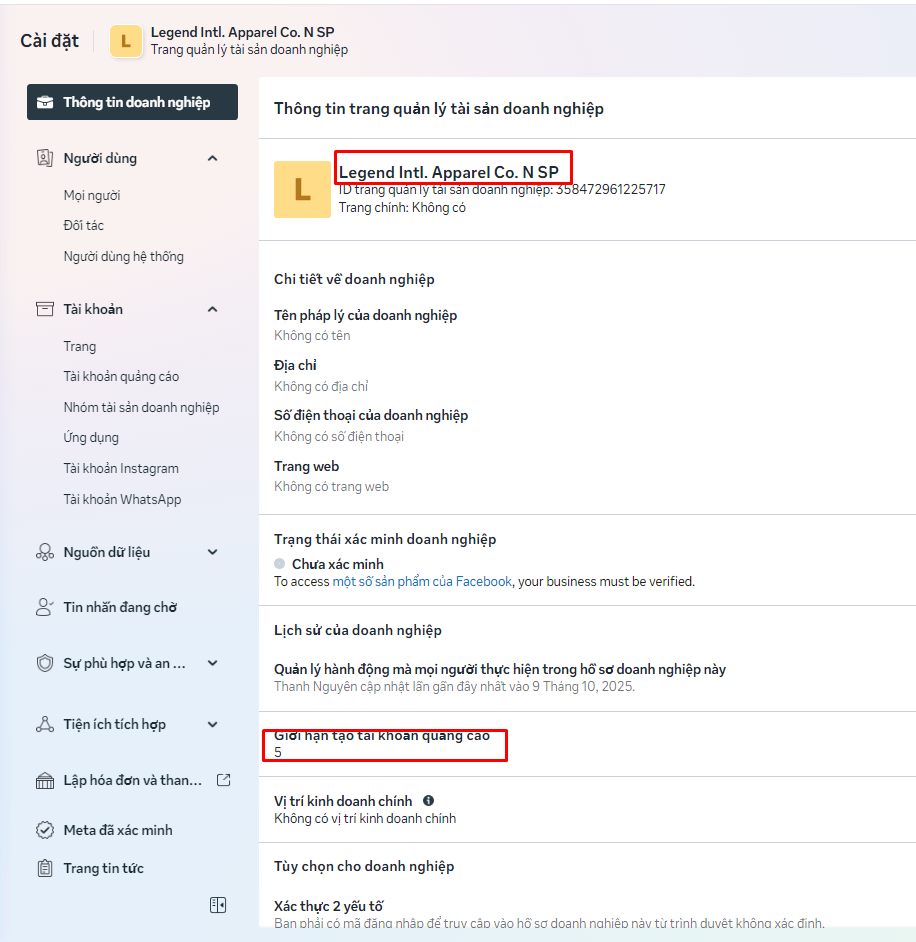Click info icon beside Vị trí kinh doanh chính
This screenshot has height=942, width=916.
pyautogui.click(x=428, y=801)
